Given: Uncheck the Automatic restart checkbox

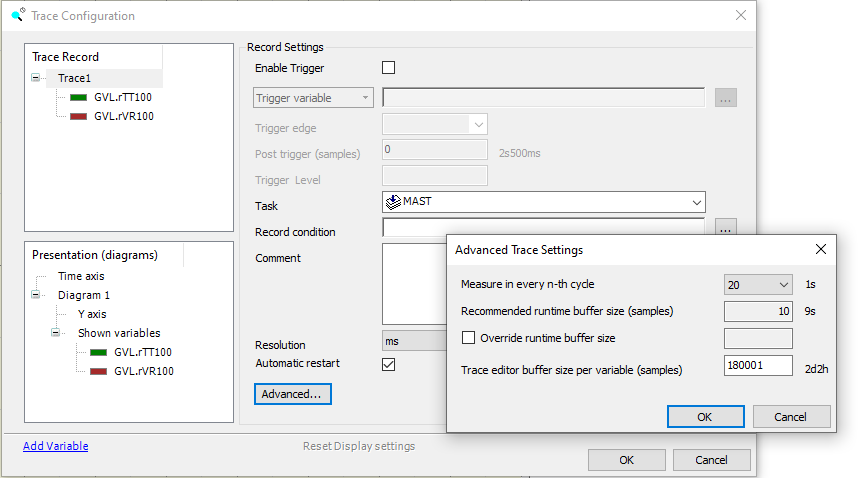Looking at the screenshot, I should pos(389,364).
